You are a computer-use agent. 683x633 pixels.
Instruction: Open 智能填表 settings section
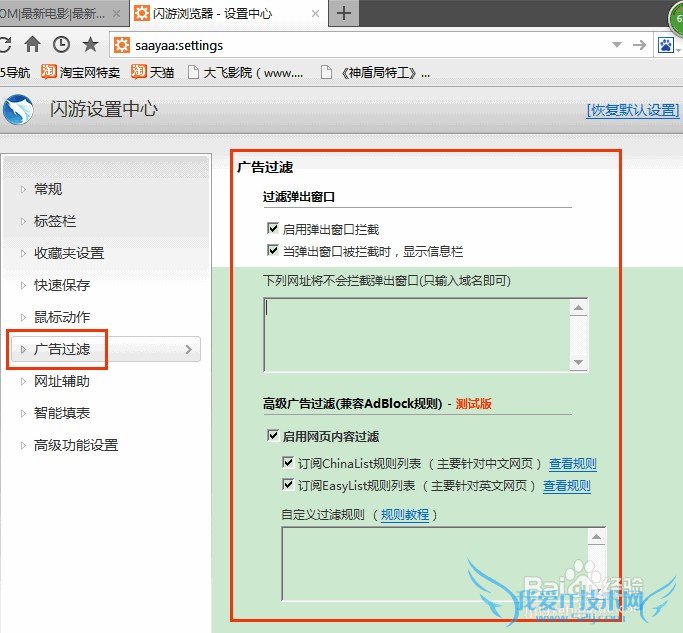coord(62,413)
